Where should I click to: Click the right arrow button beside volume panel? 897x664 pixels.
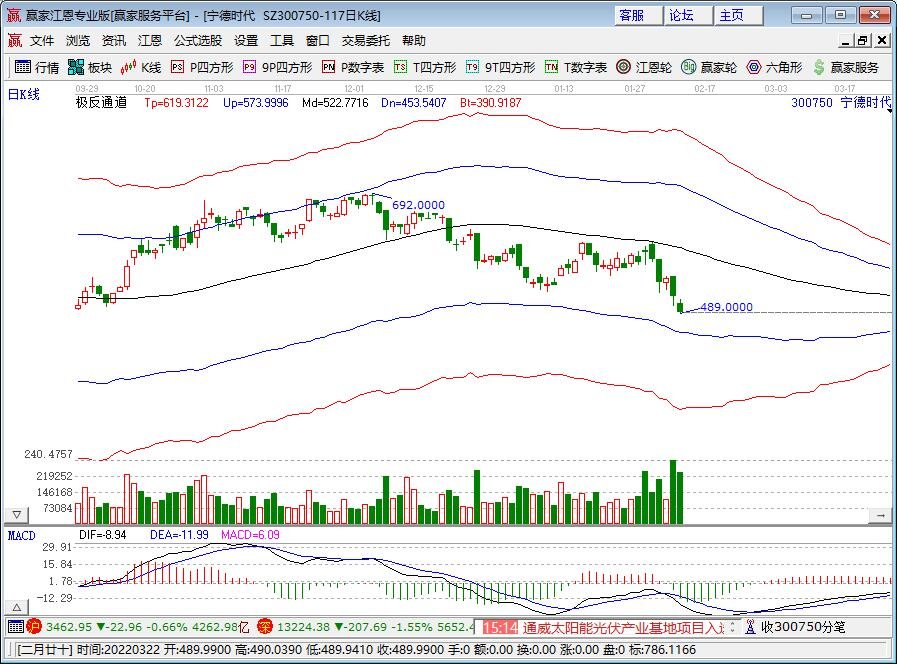tap(880, 516)
